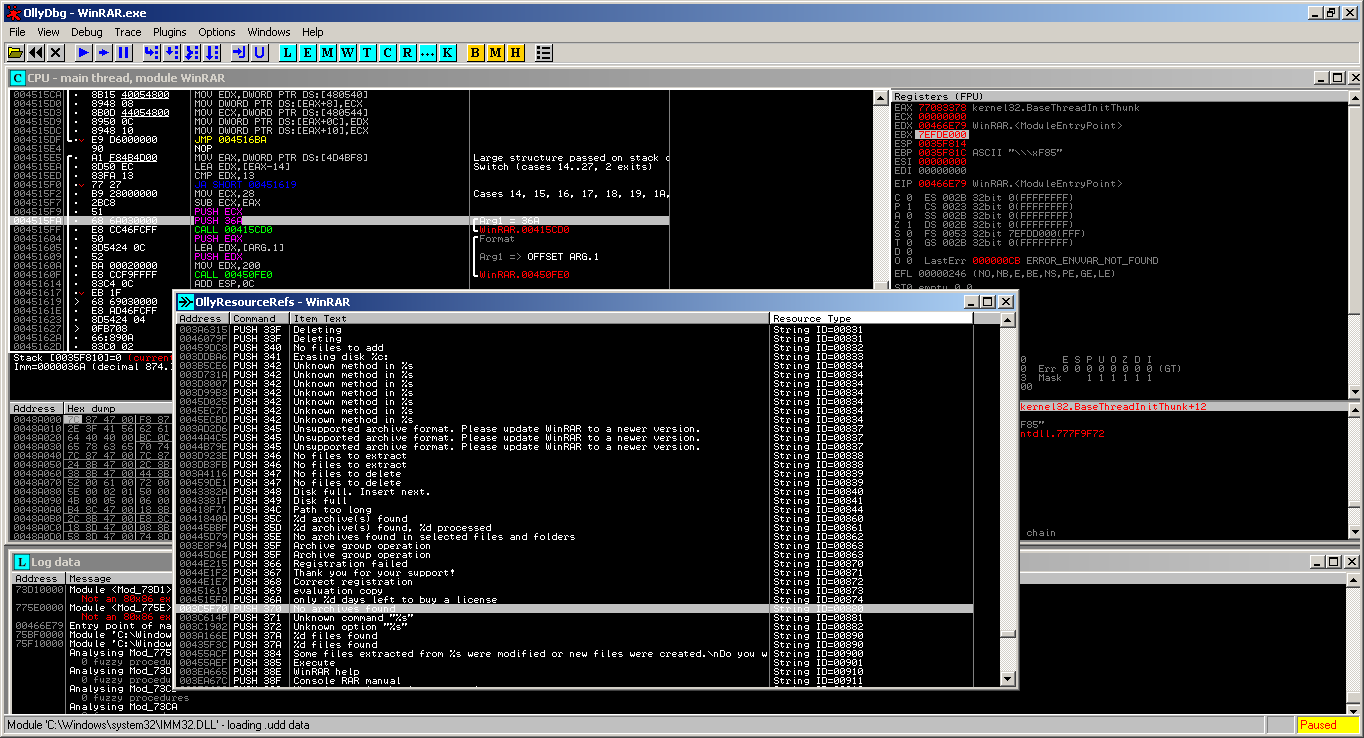Show Executable modules with E icon

tap(308, 52)
